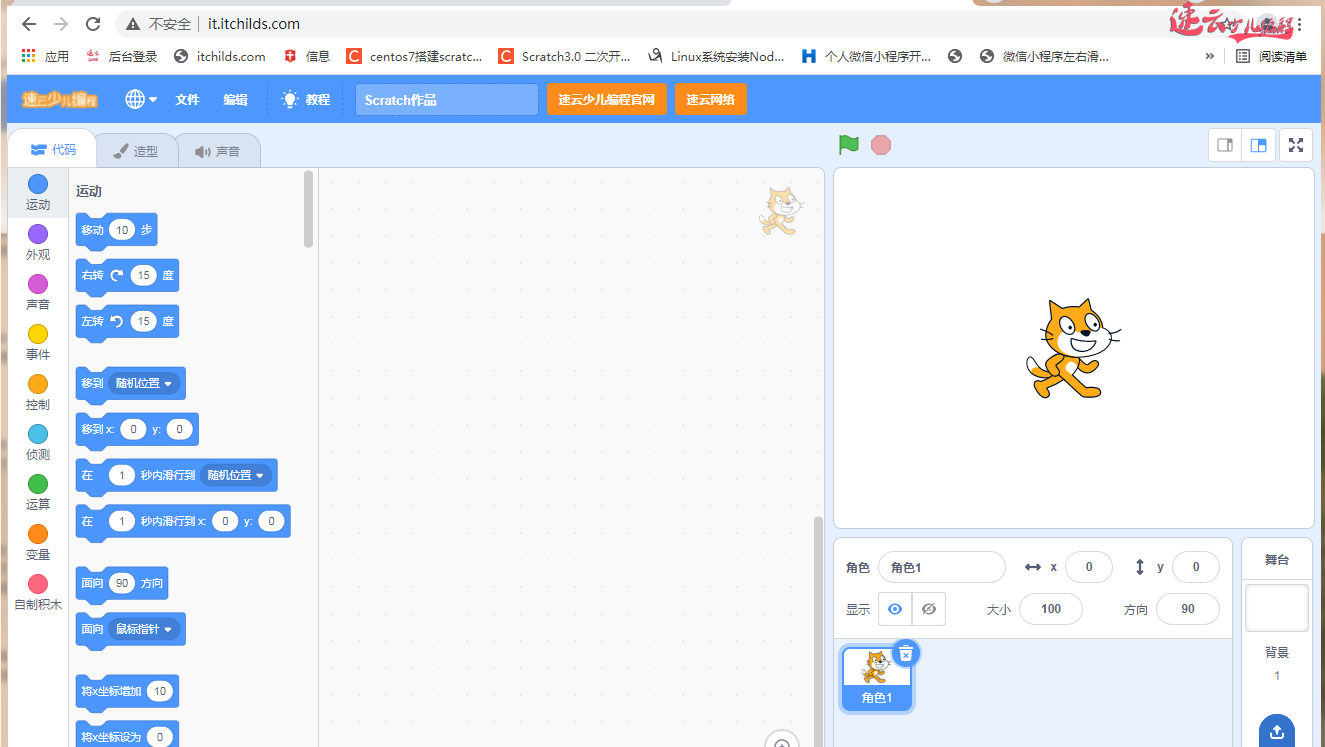Switch to small stage layout
Image resolution: width=1325 pixels, height=747 pixels.
[1224, 144]
